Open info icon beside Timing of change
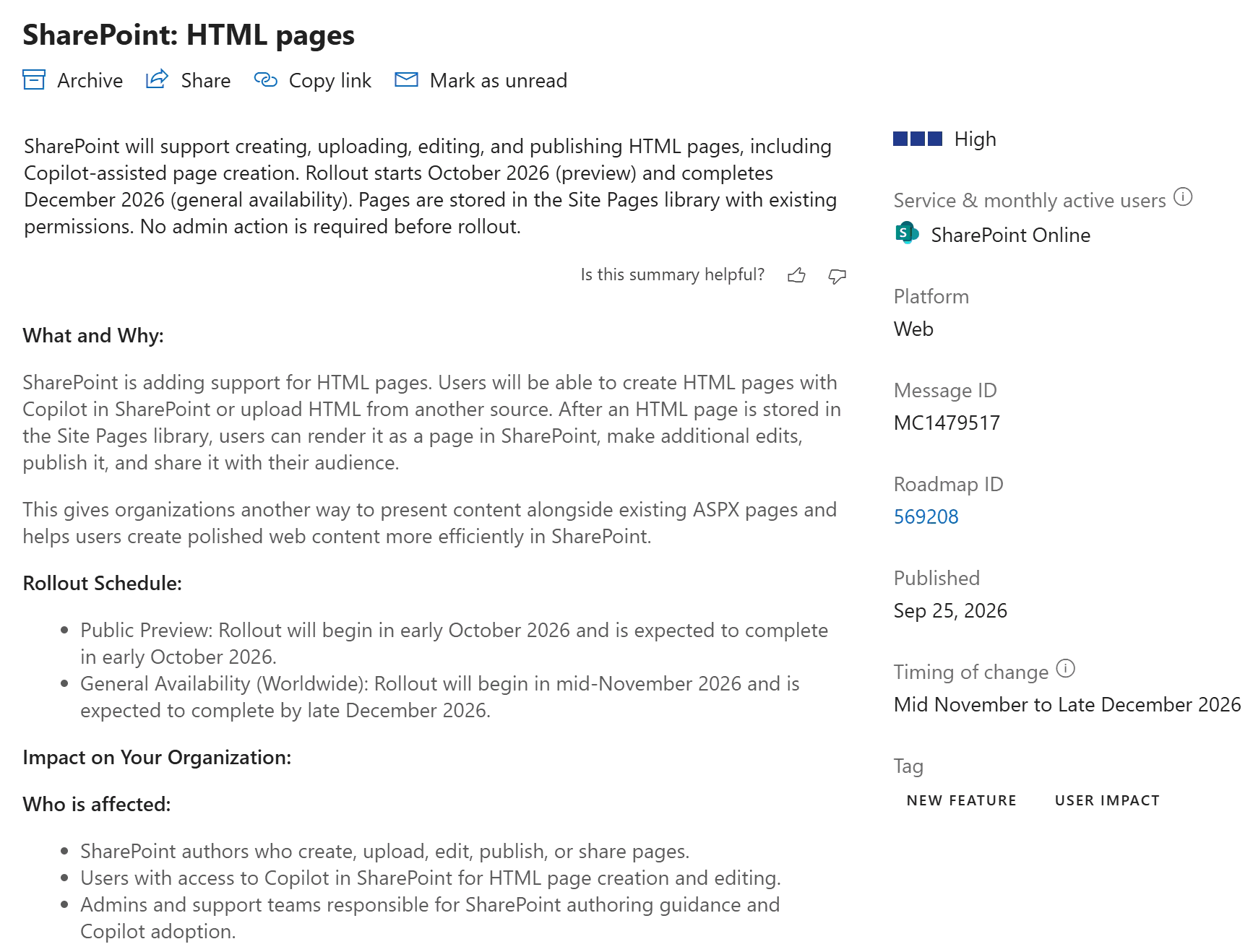The height and width of the screenshot is (952, 1253). point(1066,668)
